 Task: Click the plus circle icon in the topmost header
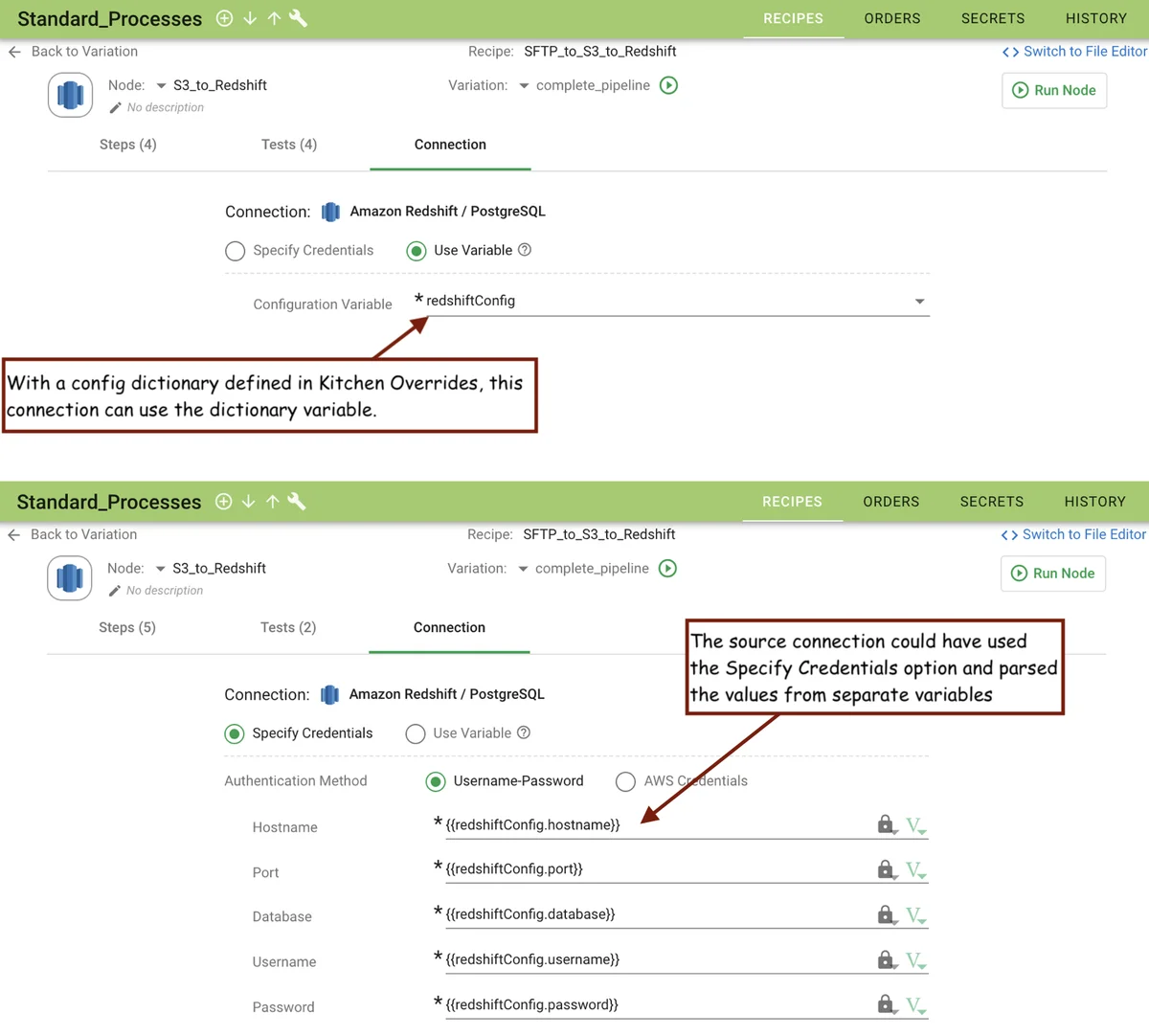pyautogui.click(x=224, y=18)
